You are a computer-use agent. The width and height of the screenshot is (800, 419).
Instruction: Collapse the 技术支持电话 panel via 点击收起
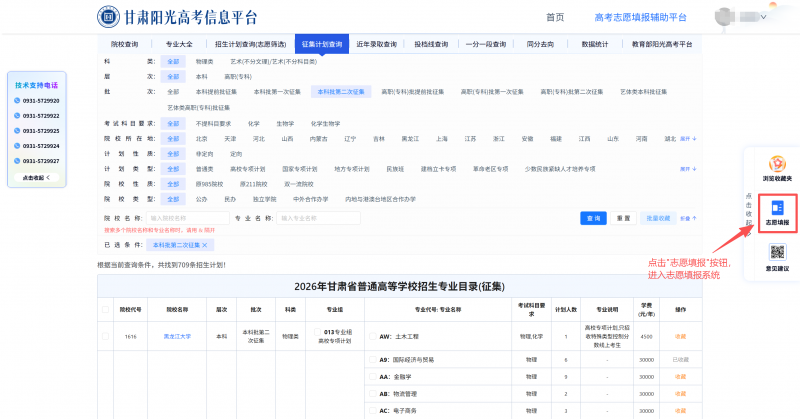pyautogui.click(x=36, y=178)
